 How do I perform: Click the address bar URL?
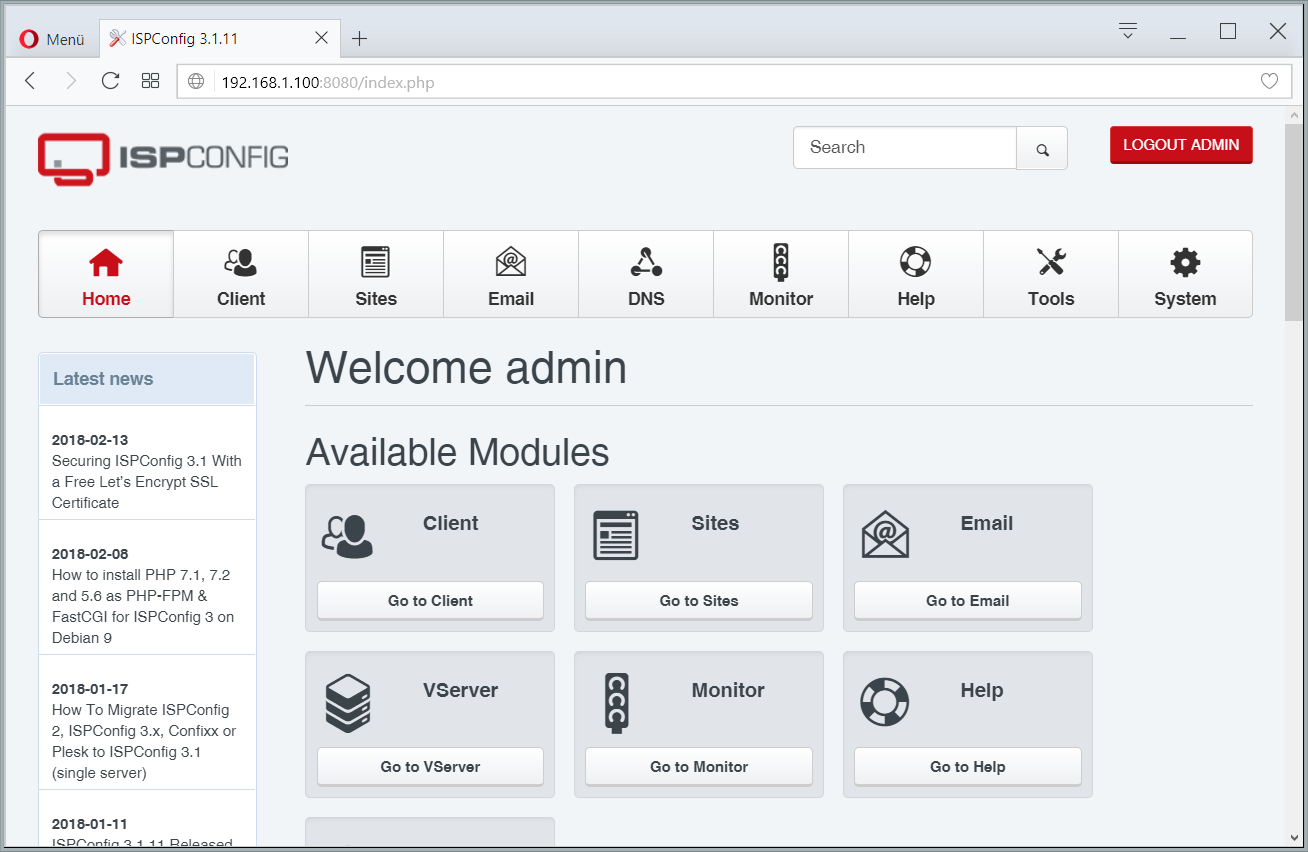pyautogui.click(x=328, y=82)
